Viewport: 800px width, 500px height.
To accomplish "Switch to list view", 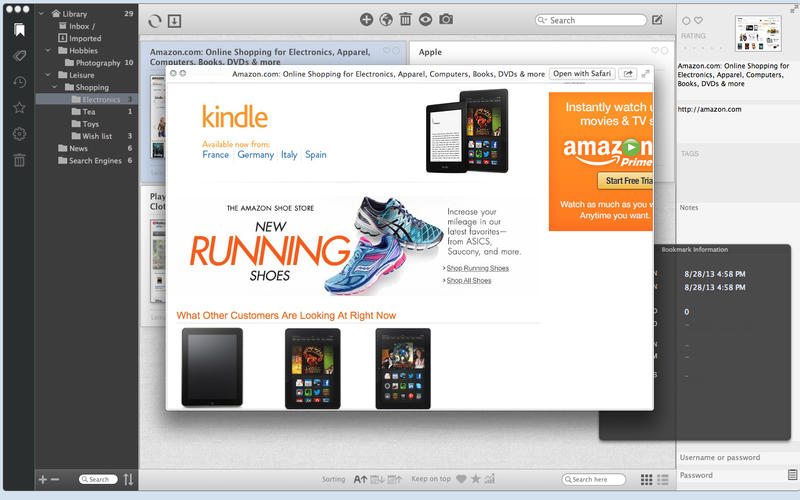I will pyautogui.click(x=663, y=479).
